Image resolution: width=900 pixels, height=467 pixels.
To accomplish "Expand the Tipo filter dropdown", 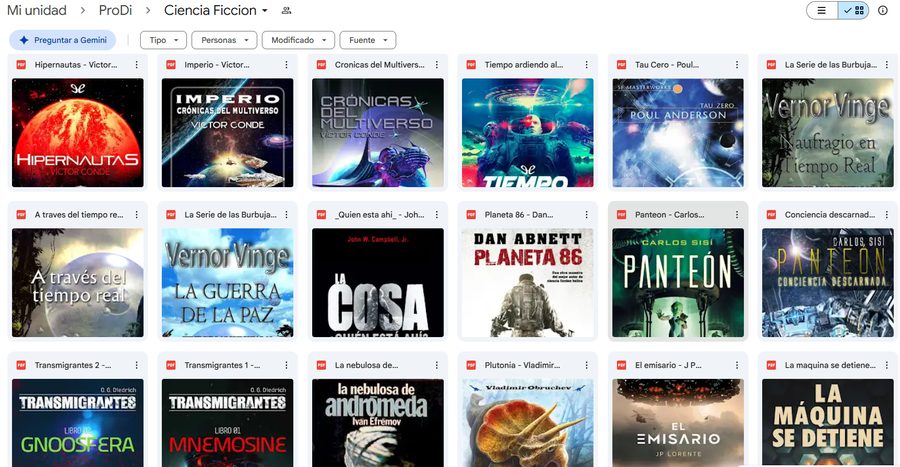I will click(x=164, y=40).
